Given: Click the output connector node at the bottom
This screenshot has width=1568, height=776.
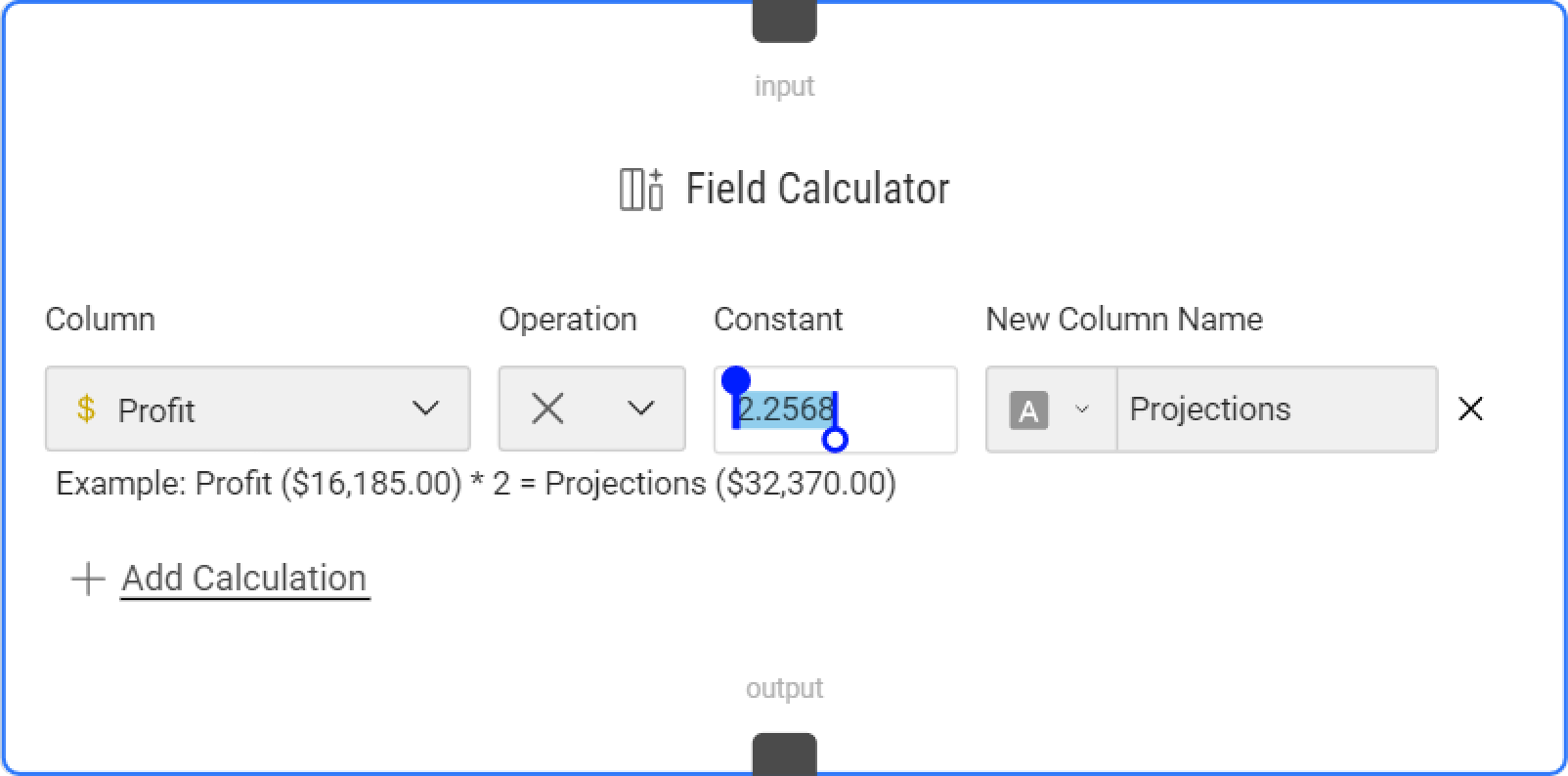Looking at the screenshot, I should pos(784,753).
